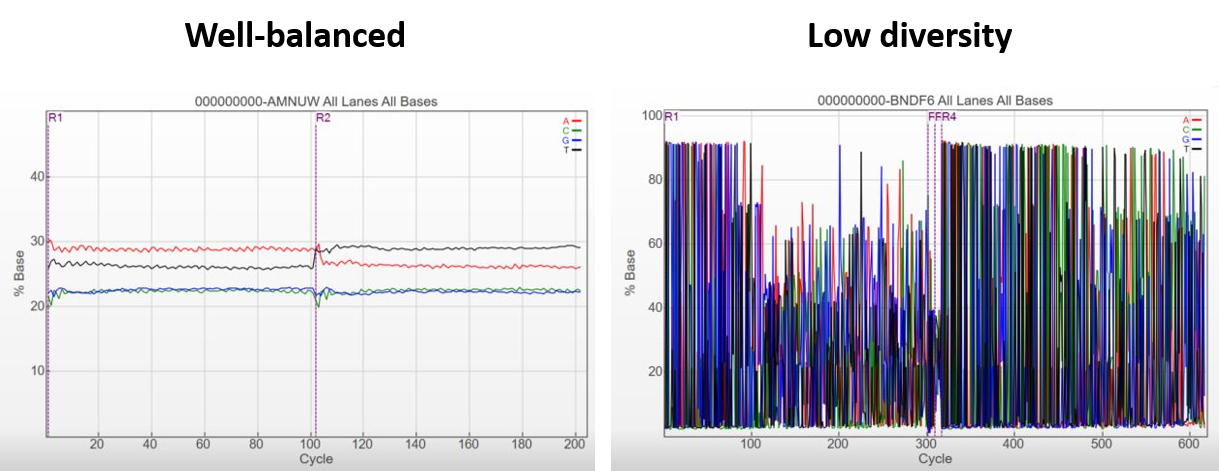Click the 000000000-BNDF6 chart title
Screen dimensions: 1219x471
coord(934,101)
